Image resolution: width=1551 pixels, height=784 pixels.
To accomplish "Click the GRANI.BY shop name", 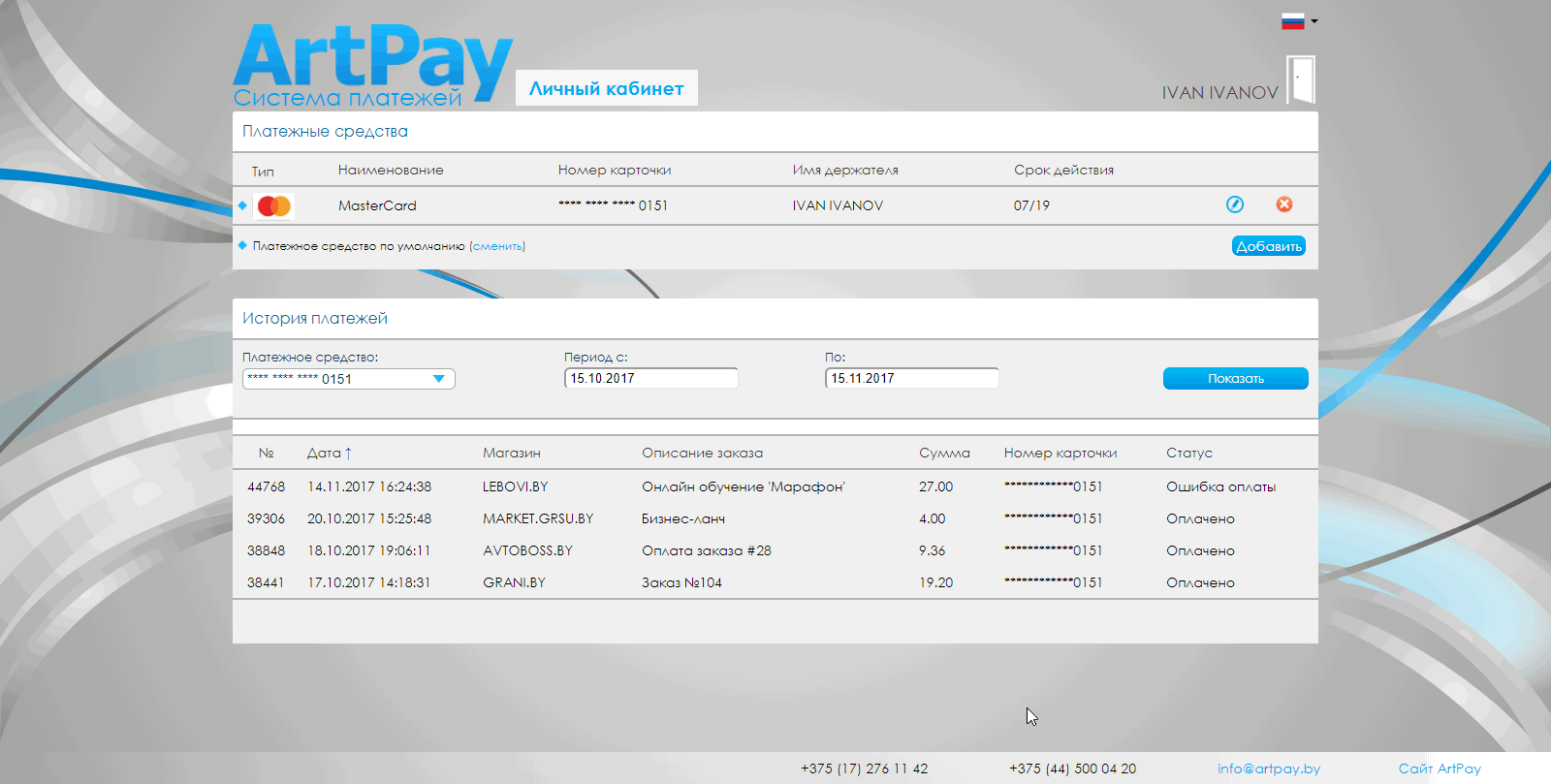I will [x=515, y=582].
